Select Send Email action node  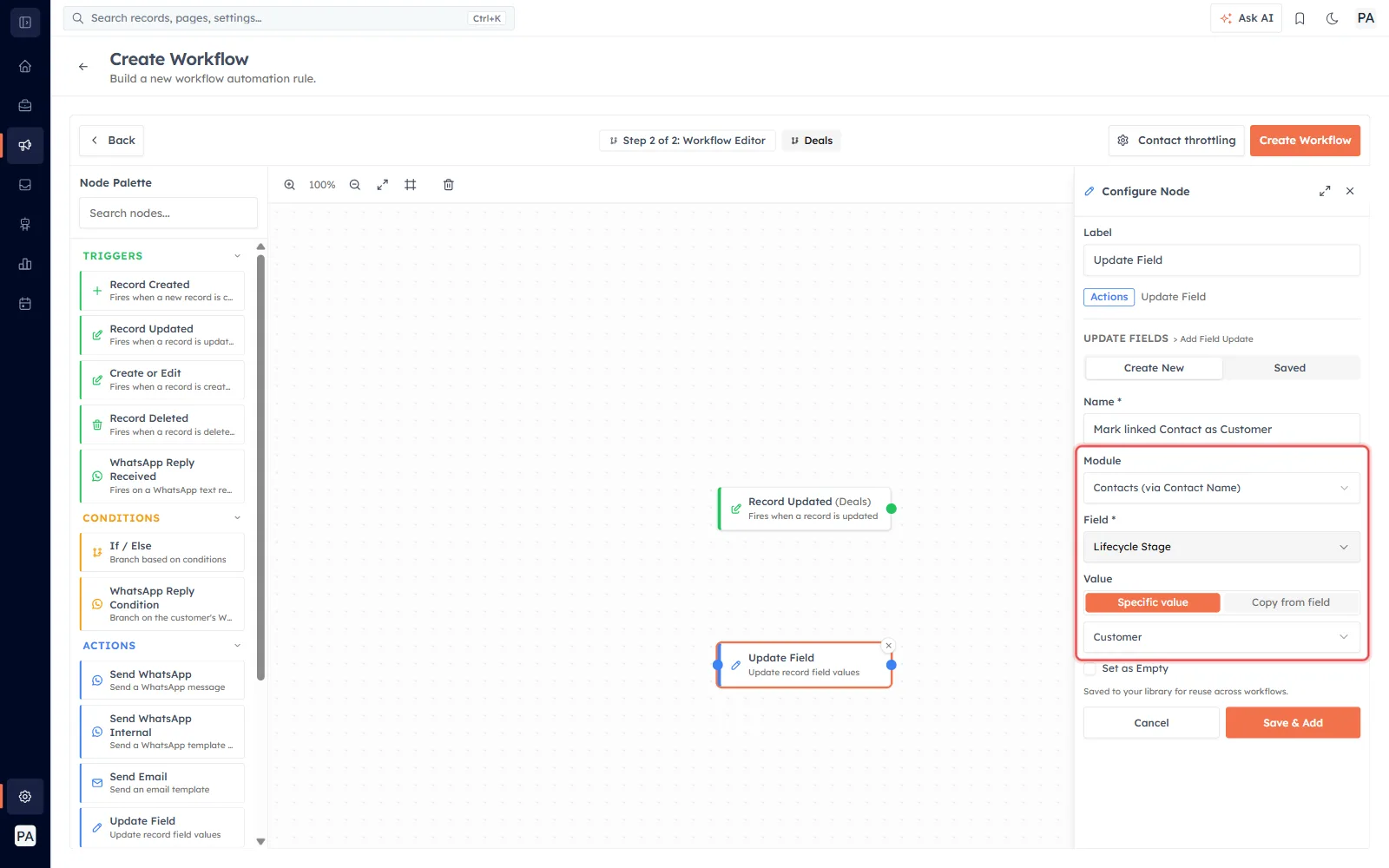162,783
